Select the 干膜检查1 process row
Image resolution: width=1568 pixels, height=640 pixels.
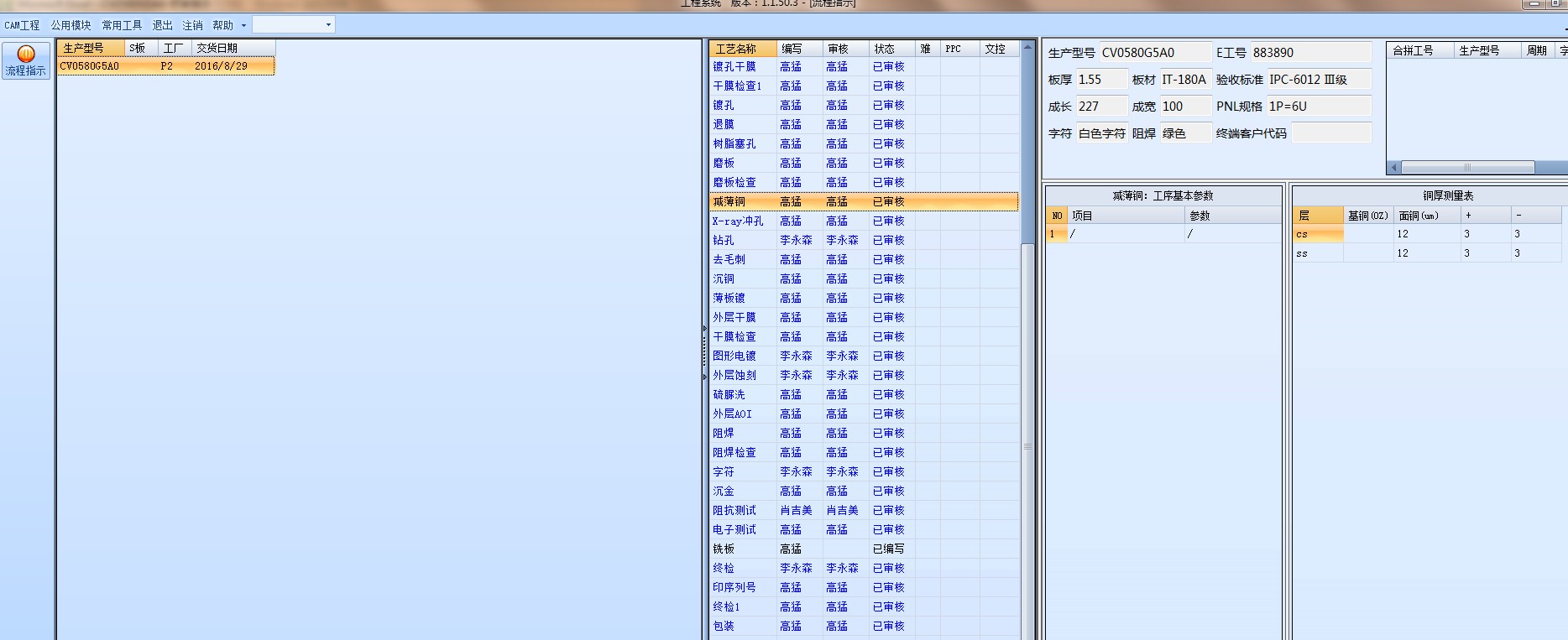(864, 86)
